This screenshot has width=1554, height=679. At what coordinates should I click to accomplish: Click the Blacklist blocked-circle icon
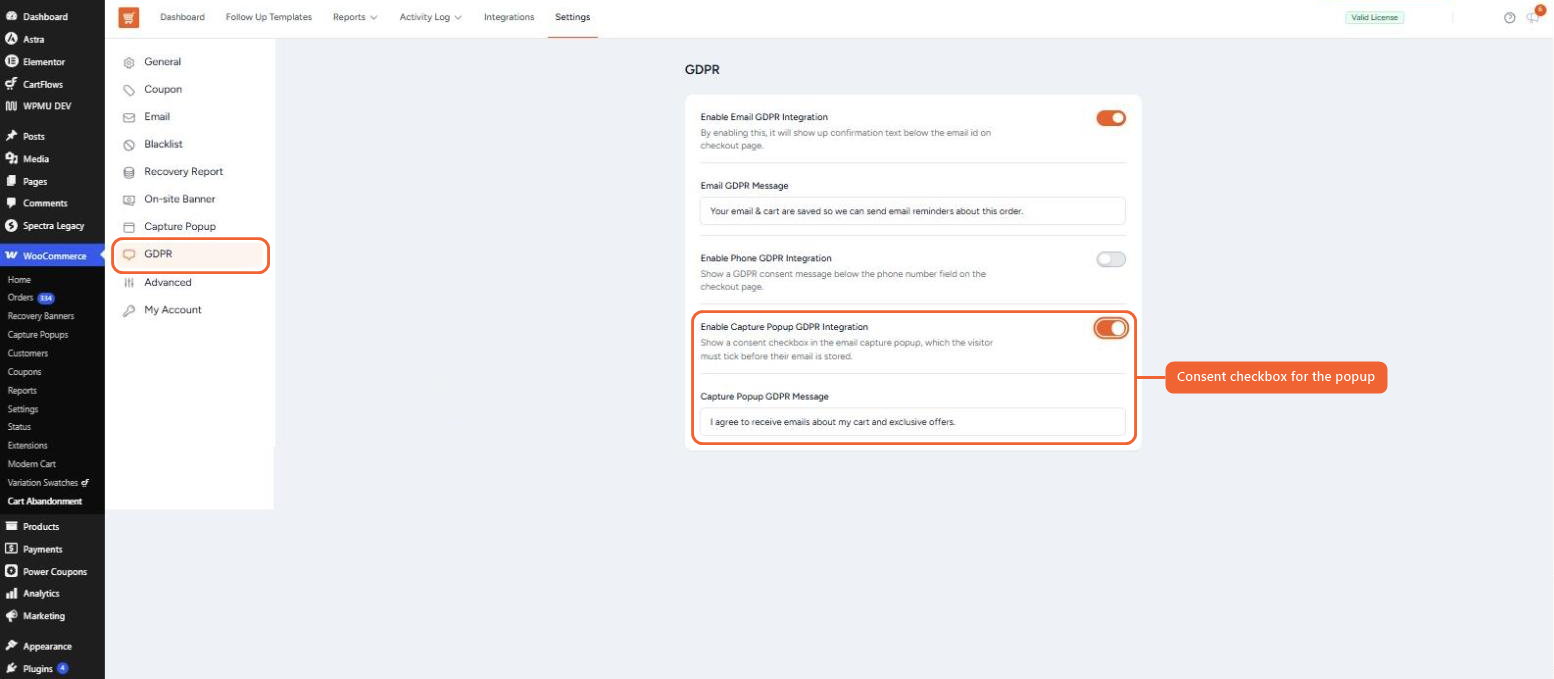[x=129, y=144]
